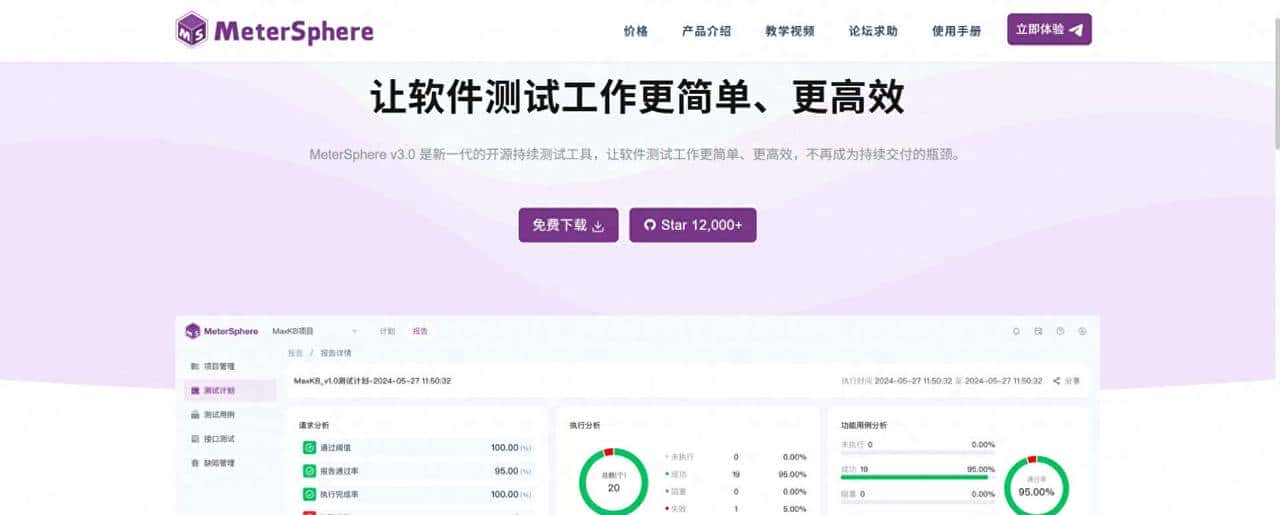Click the 报告 breadcrumb link
This screenshot has width=1280, height=515.
(x=295, y=353)
